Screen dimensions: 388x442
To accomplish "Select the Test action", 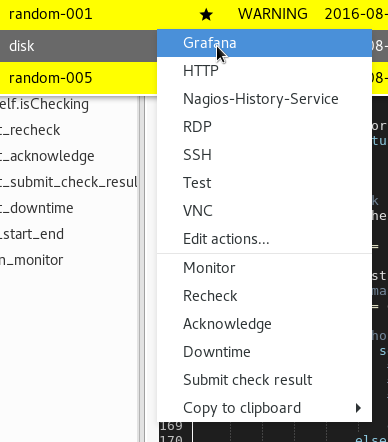I will click(264, 183).
